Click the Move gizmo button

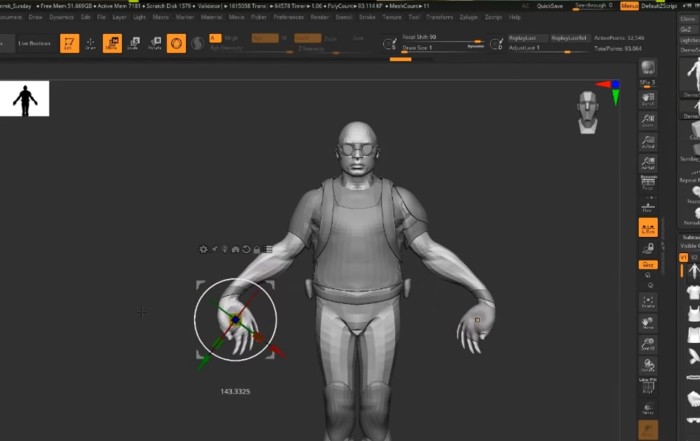(112, 43)
